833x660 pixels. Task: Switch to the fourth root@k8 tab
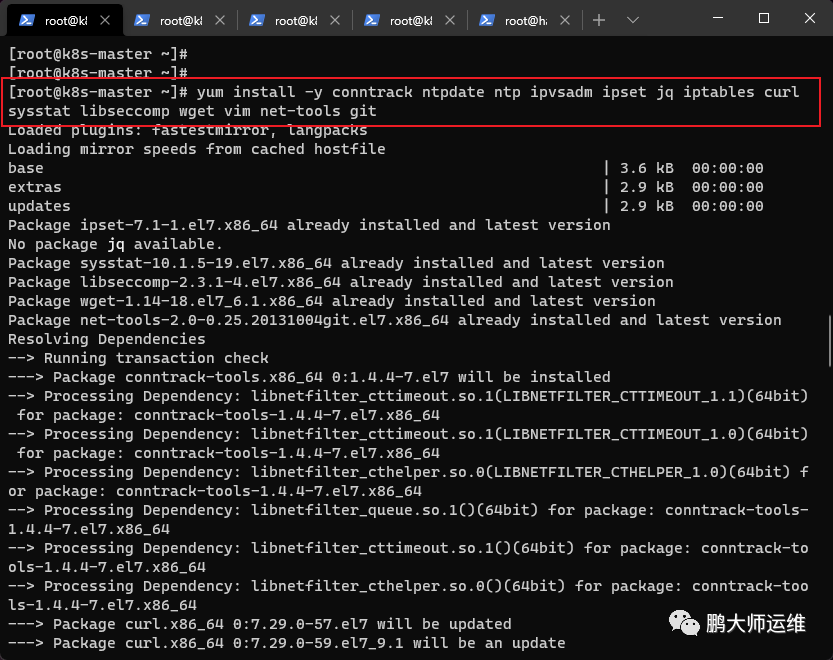click(x=411, y=21)
